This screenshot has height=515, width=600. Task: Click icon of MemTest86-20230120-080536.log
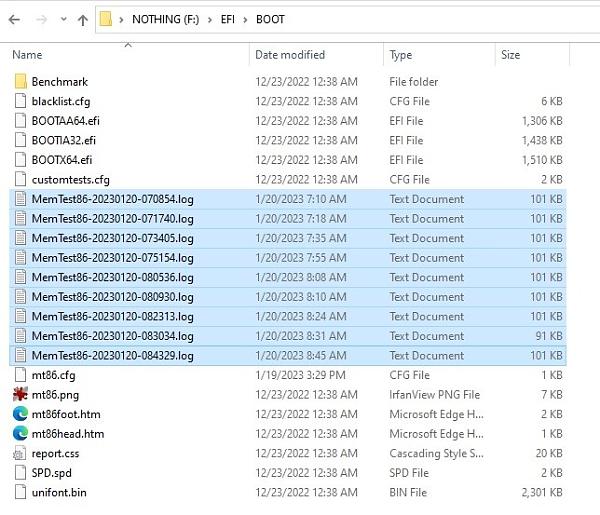point(20,277)
